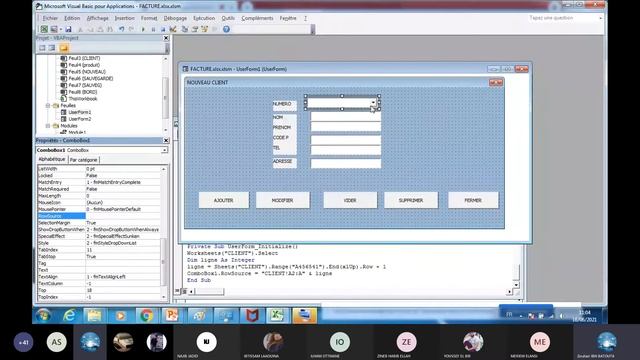The width and height of the screenshot is (640, 360).
Task: Open the Insertion menu
Action: 124,18
